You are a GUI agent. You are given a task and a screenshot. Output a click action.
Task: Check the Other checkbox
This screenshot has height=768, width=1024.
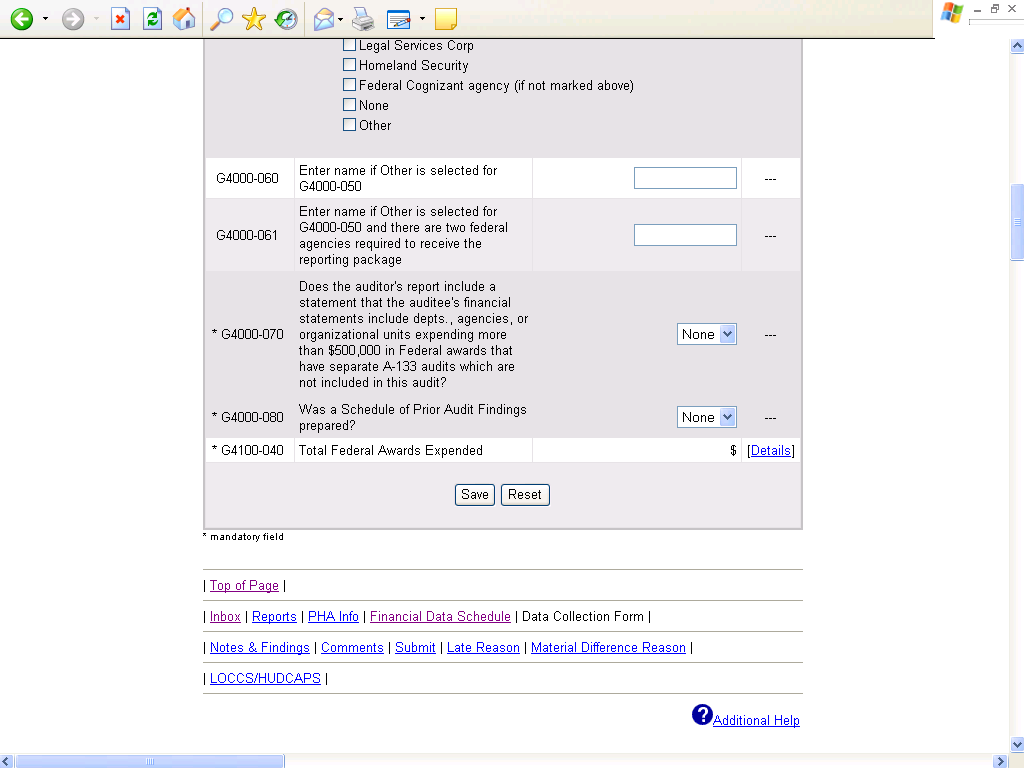click(349, 125)
